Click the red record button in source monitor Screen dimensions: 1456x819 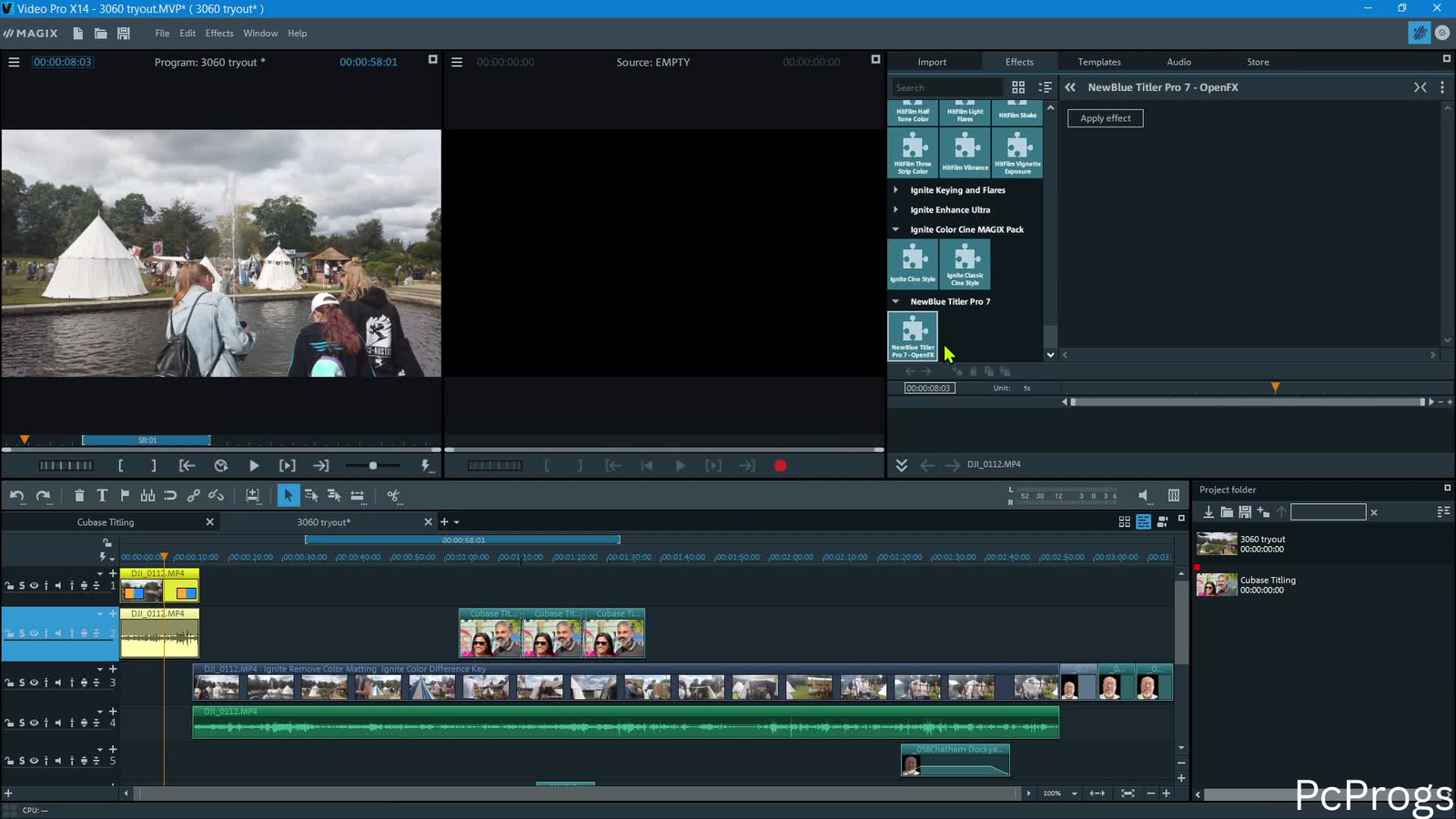(x=780, y=466)
